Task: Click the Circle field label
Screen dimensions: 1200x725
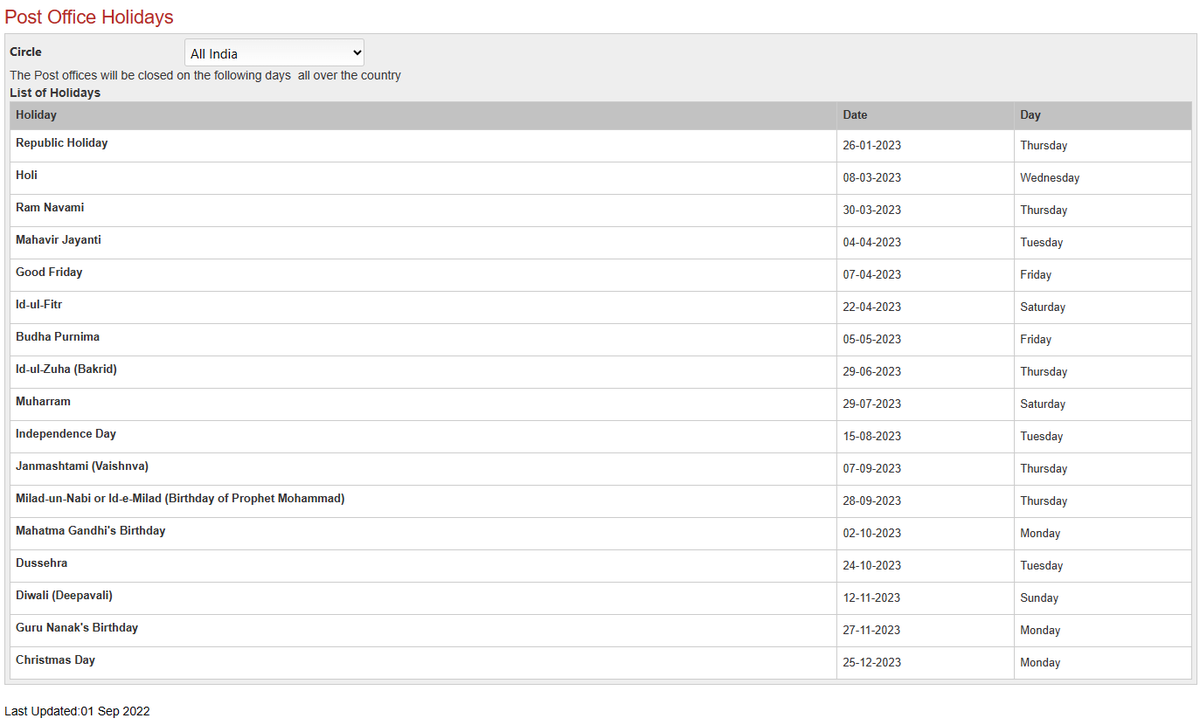Action: point(26,52)
